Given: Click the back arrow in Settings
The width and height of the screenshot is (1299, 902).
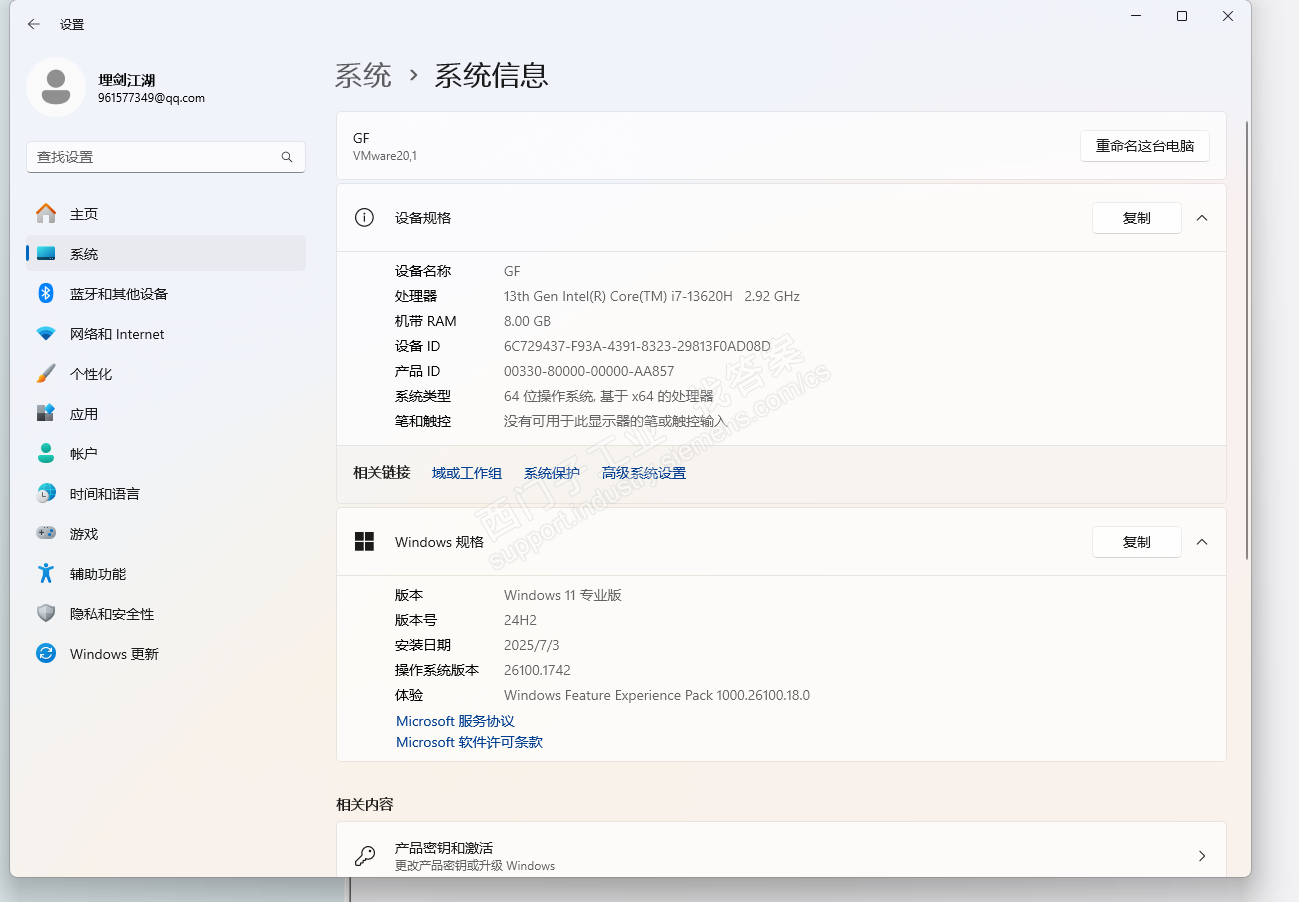Looking at the screenshot, I should 33,24.
